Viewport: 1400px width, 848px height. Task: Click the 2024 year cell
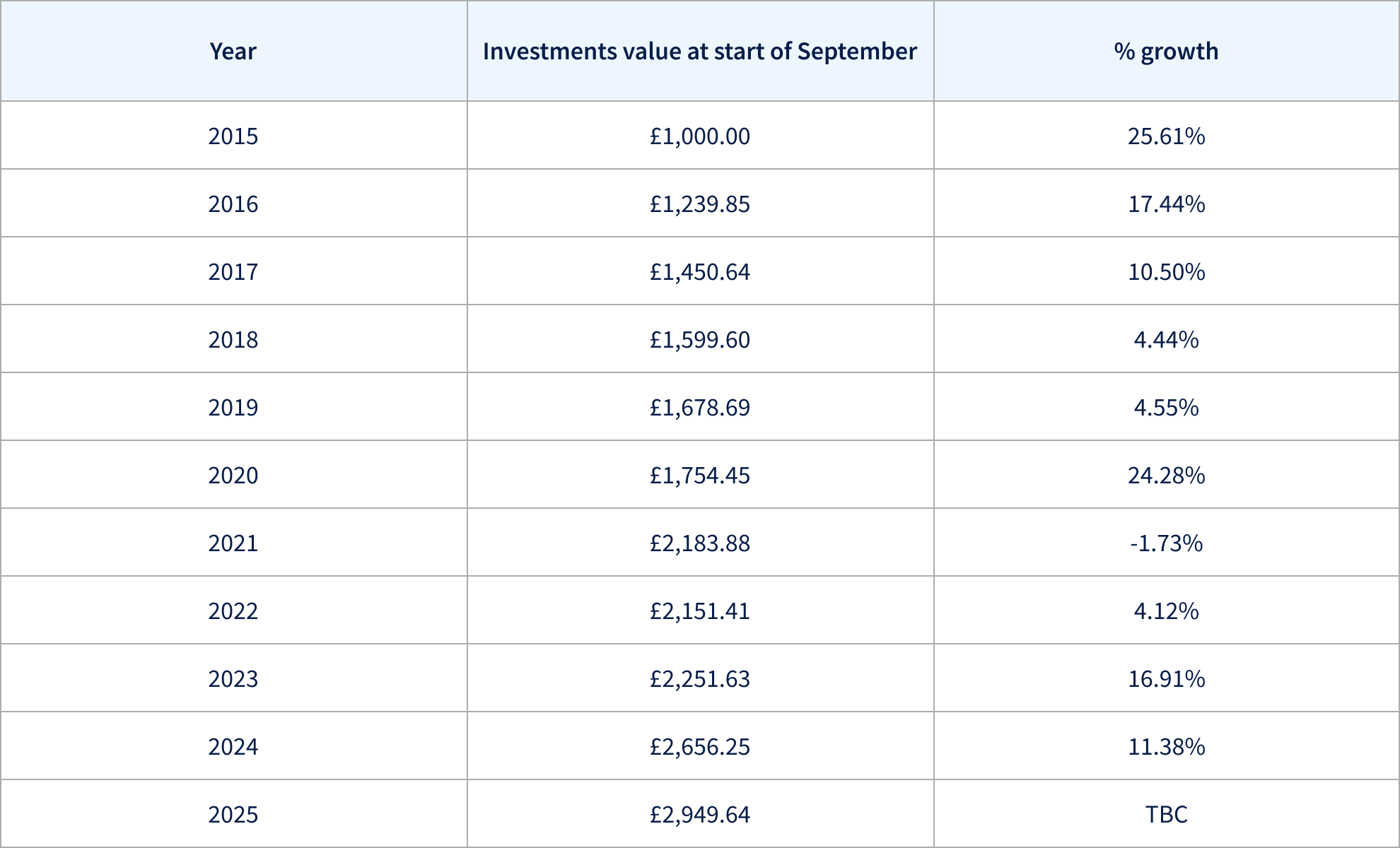[x=233, y=746]
